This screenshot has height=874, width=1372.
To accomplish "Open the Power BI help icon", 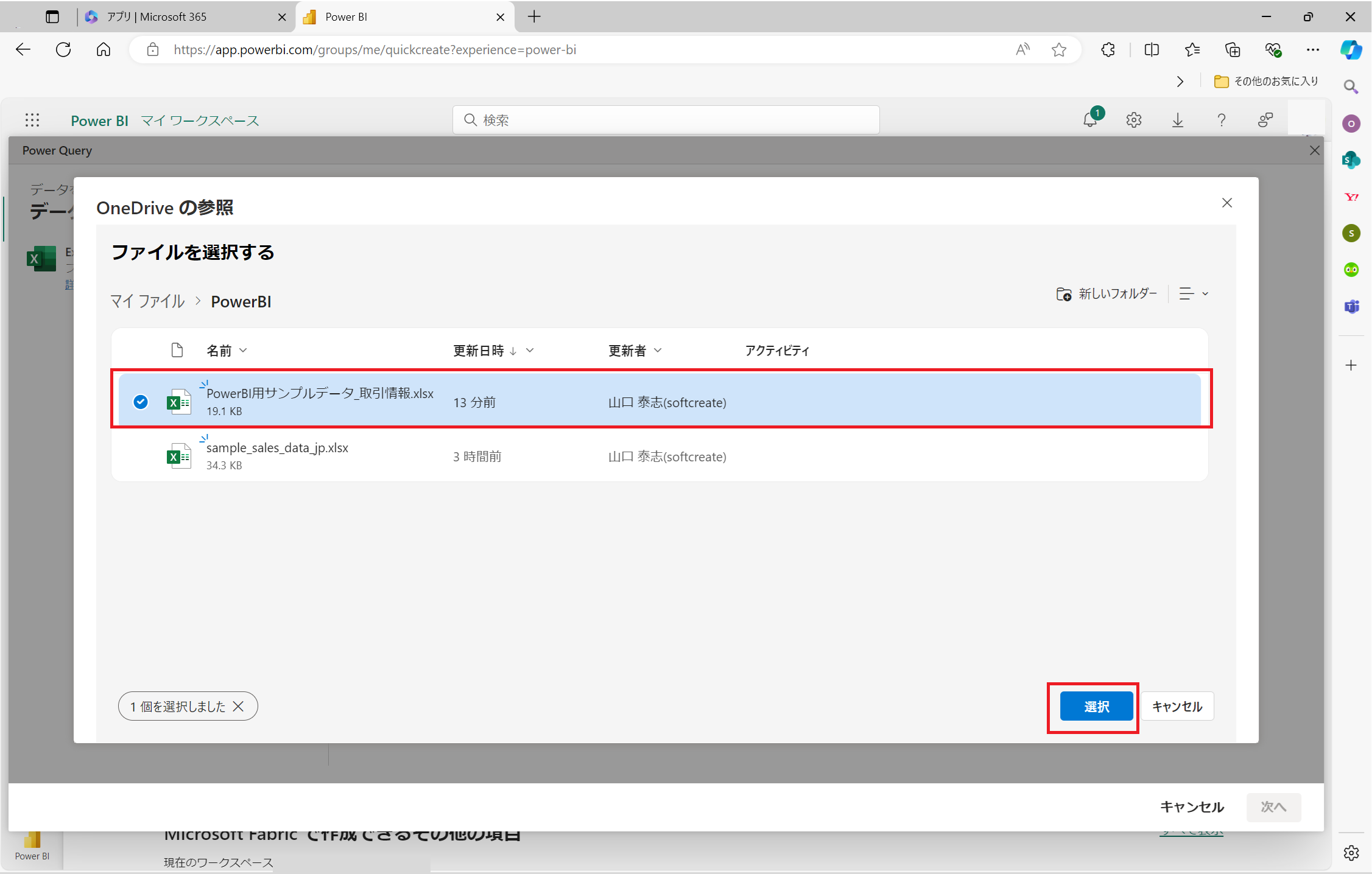I will 1222,120.
